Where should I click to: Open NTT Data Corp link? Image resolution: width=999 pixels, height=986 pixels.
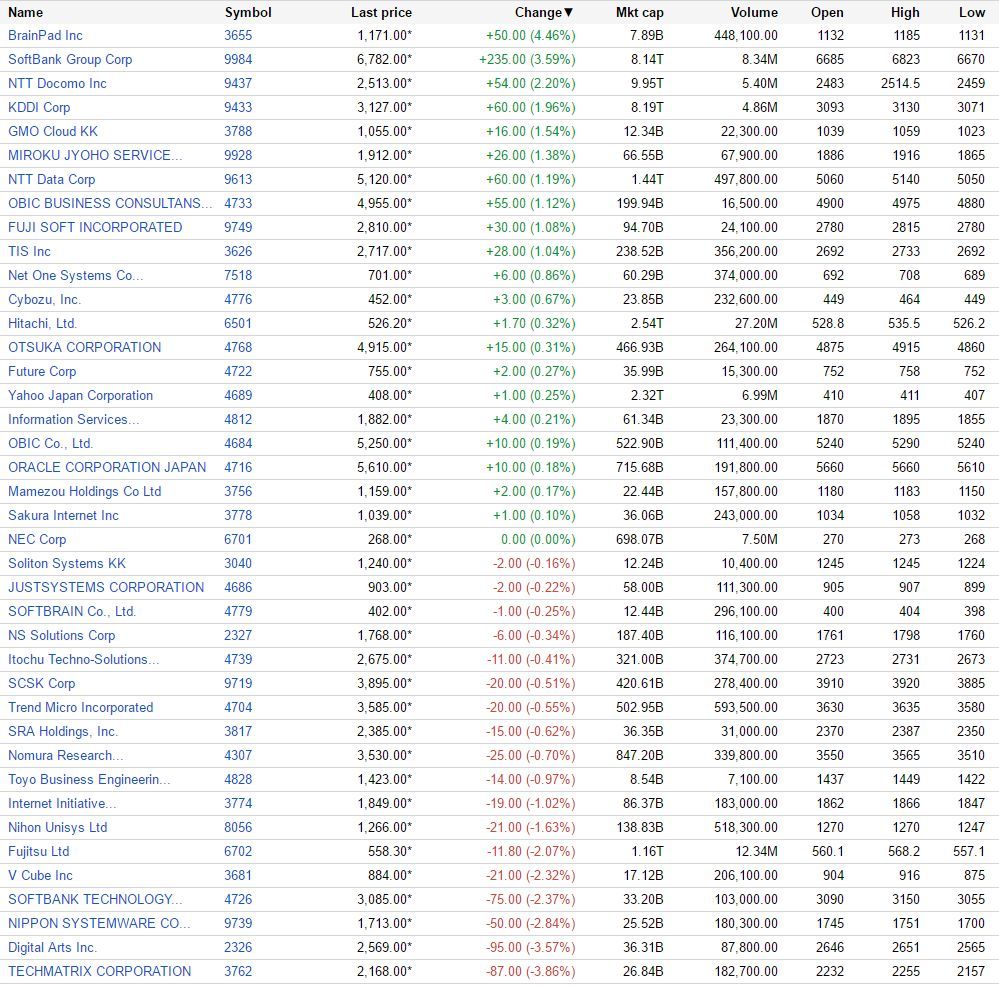(52, 180)
